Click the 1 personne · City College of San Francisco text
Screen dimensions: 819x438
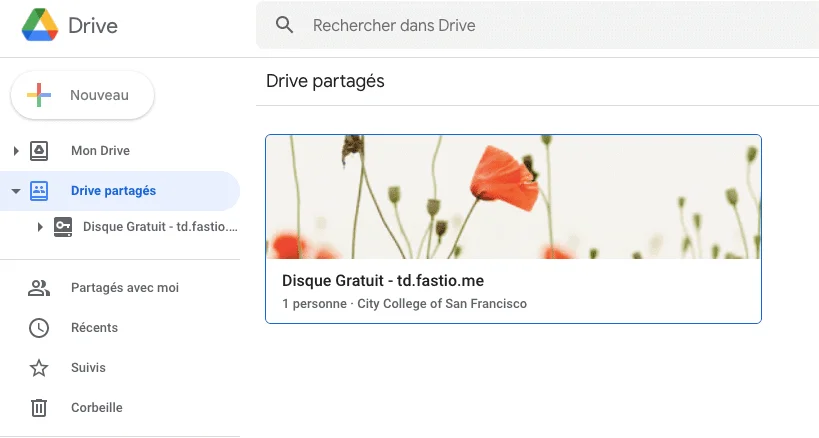pos(404,304)
